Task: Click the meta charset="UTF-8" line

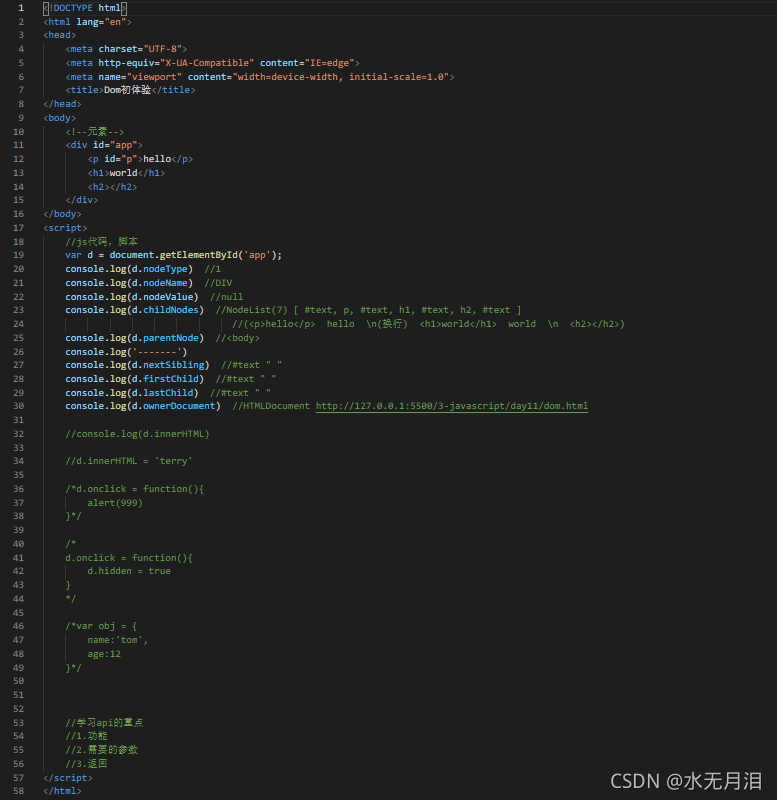Action: pyautogui.click(x=126, y=49)
